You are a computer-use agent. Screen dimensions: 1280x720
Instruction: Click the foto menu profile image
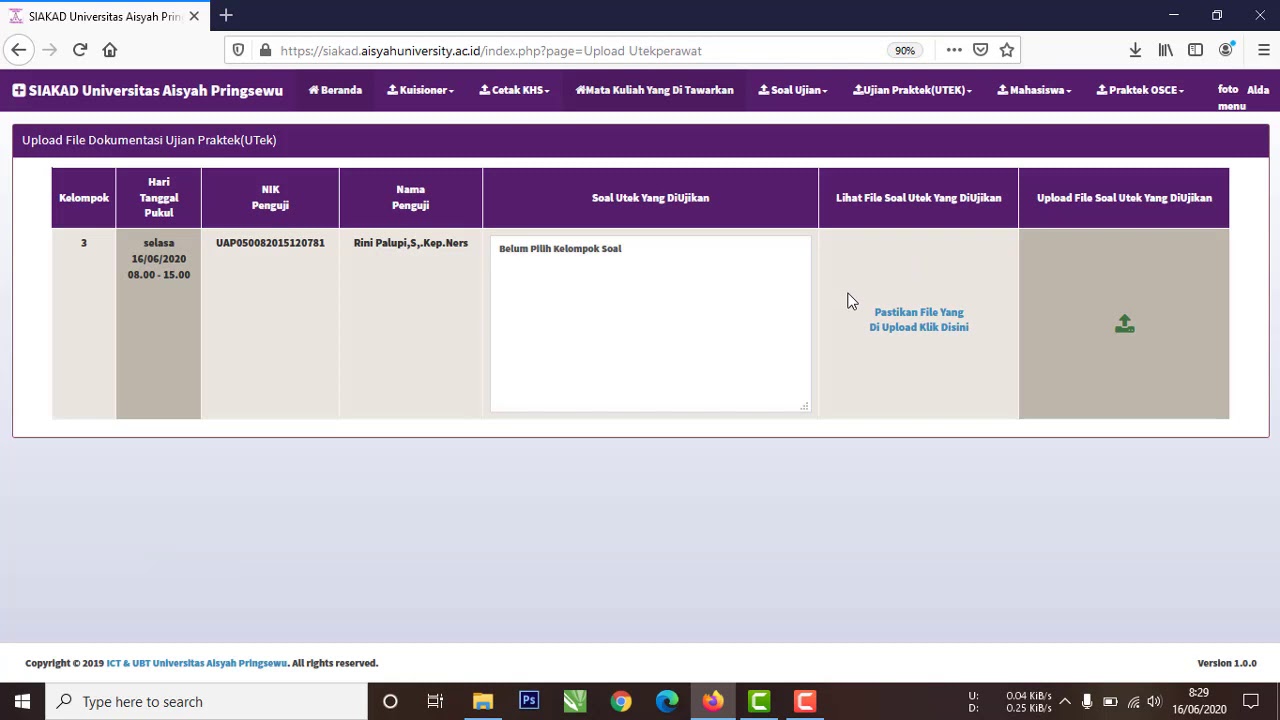1231,97
